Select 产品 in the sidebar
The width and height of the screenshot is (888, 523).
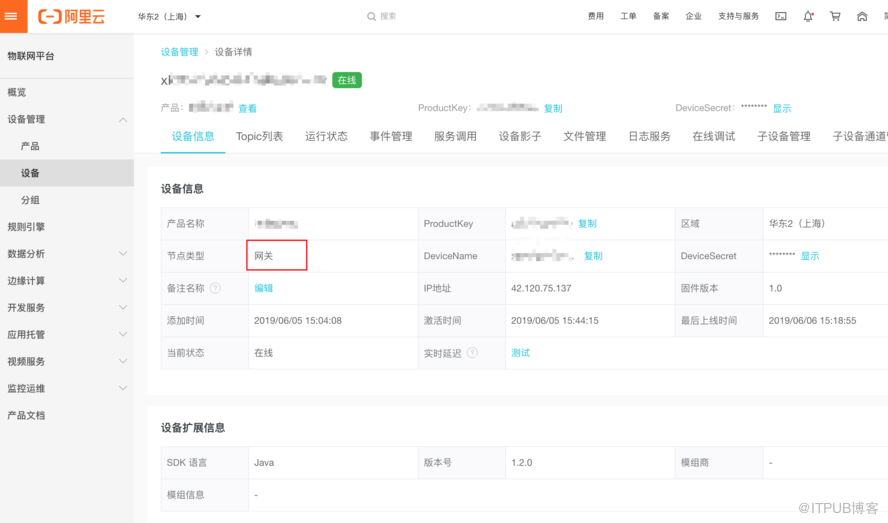click(x=30, y=146)
